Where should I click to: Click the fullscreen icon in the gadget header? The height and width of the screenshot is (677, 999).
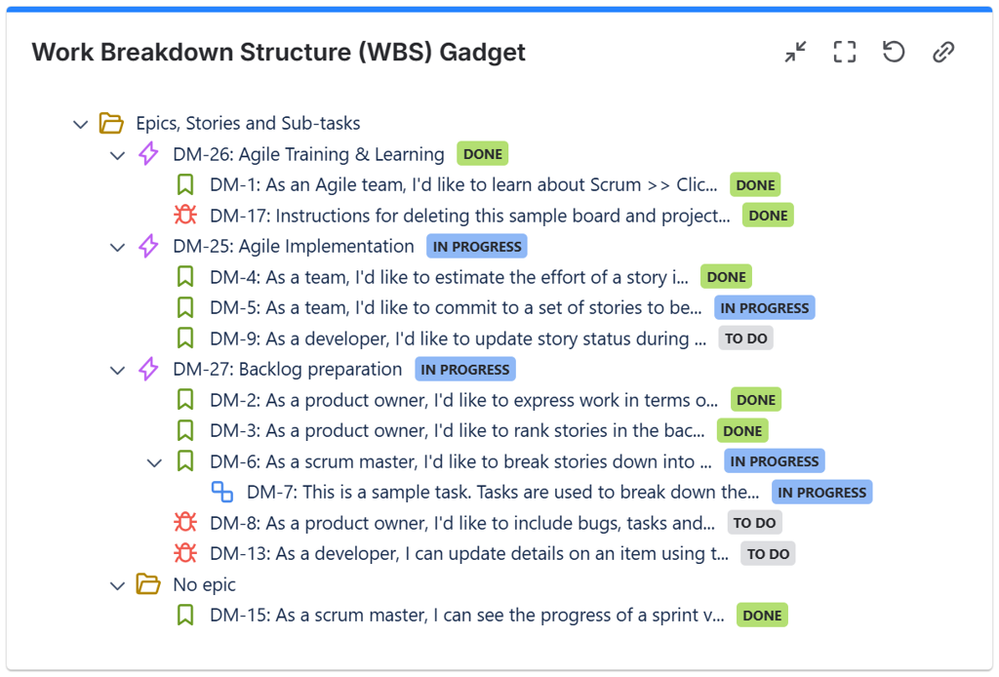[844, 51]
